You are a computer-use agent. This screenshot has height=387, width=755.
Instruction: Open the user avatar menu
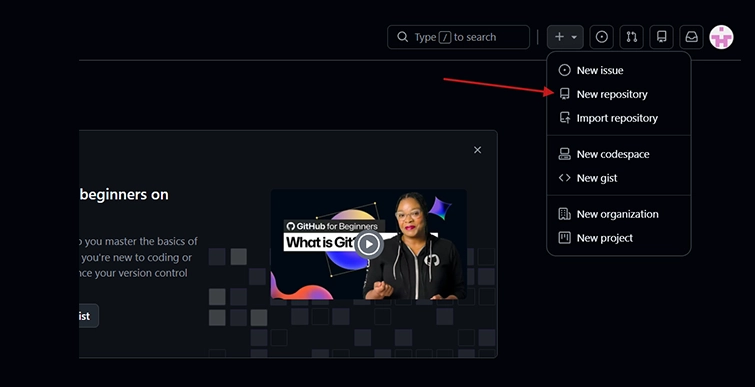pyautogui.click(x=721, y=37)
